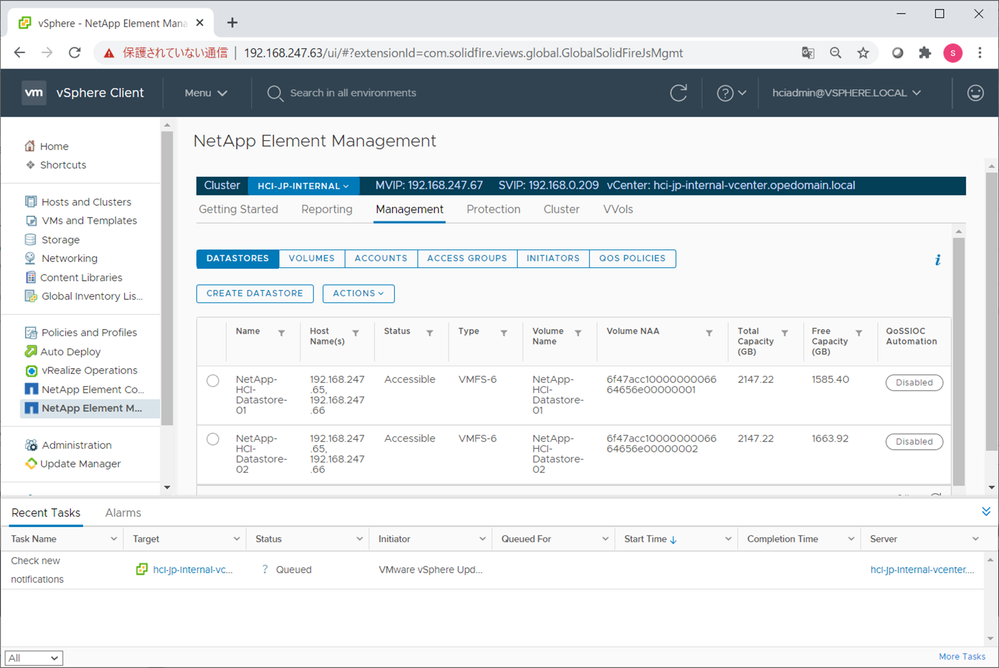The image size is (999, 668).
Task: Click the Name column filter icon
Action: pyautogui.click(x=281, y=333)
